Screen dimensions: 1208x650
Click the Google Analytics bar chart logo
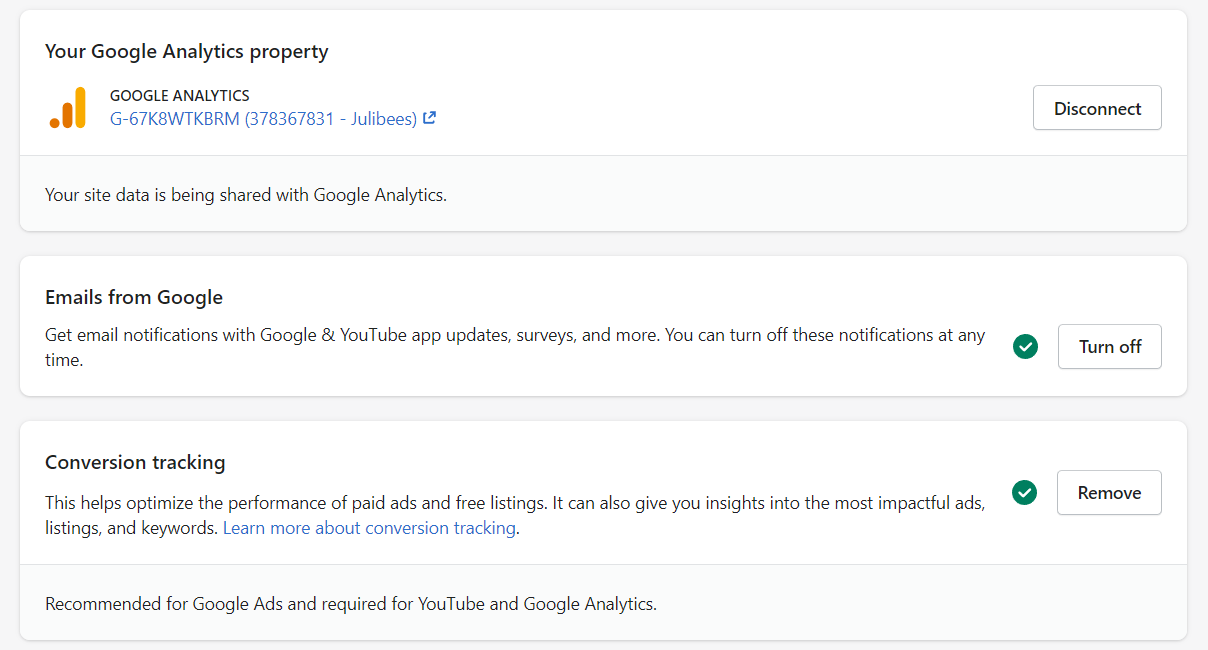pos(68,108)
